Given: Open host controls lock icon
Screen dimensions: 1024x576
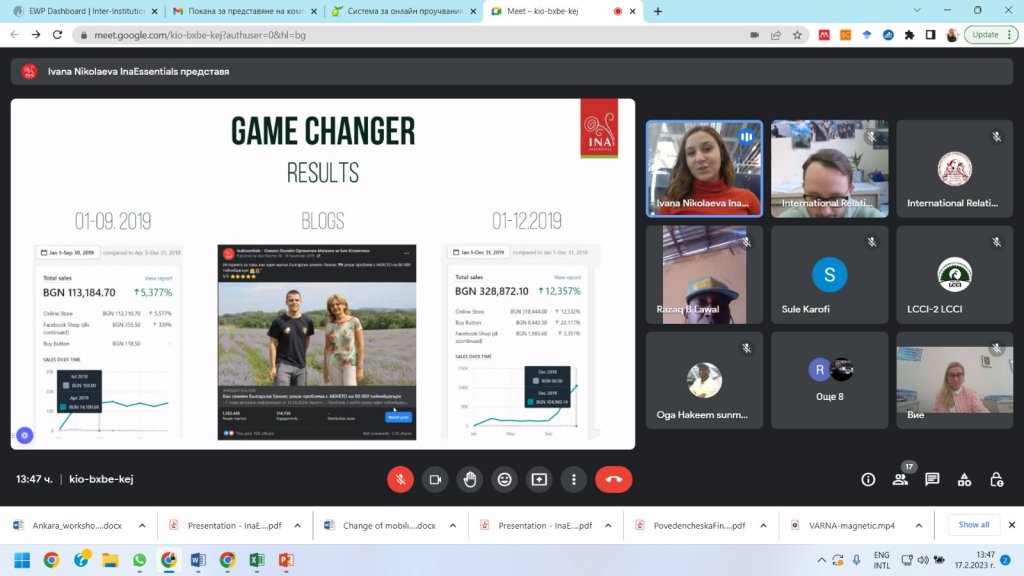Looking at the screenshot, I should click(996, 479).
